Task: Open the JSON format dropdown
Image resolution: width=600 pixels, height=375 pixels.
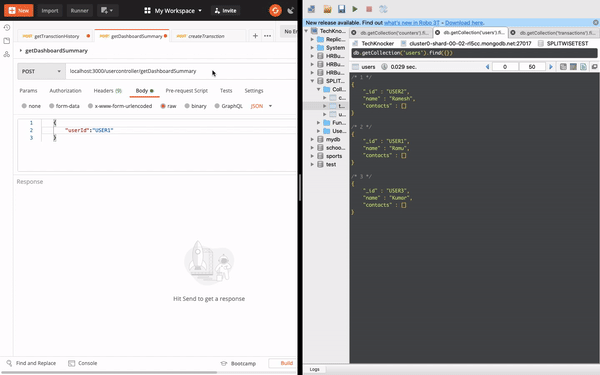Action: pyautogui.click(x=261, y=106)
